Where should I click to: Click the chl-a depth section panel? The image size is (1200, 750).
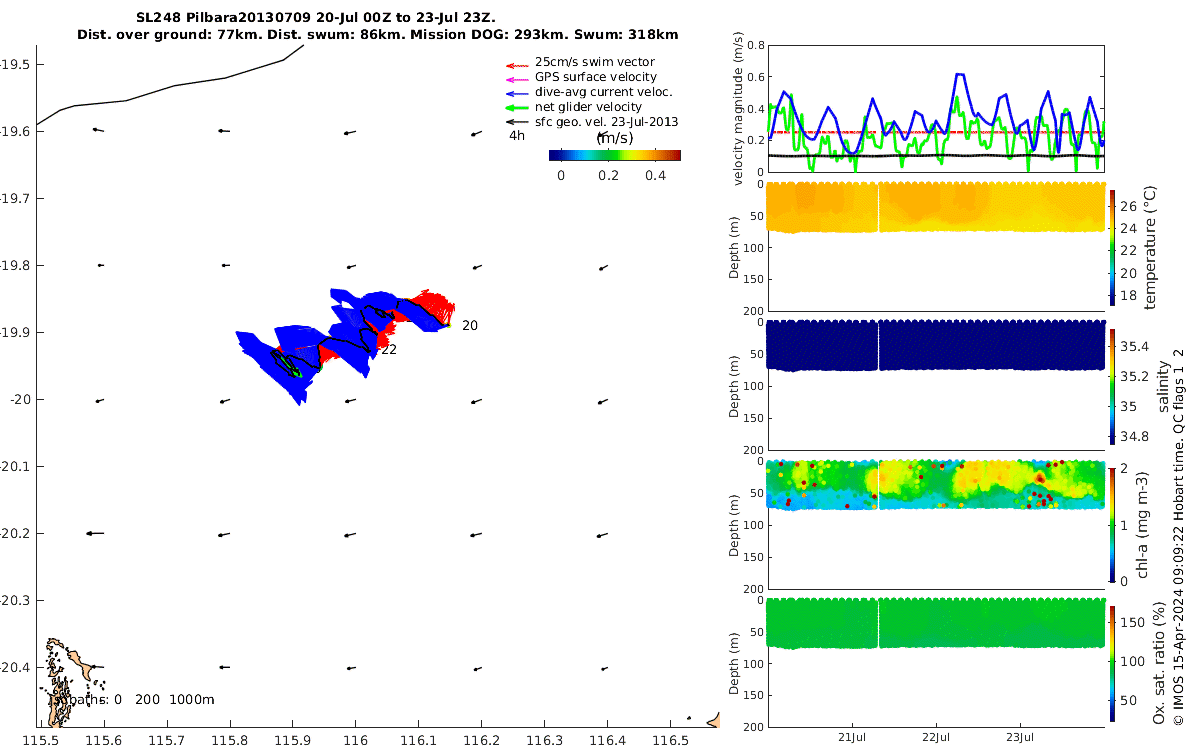click(x=934, y=523)
